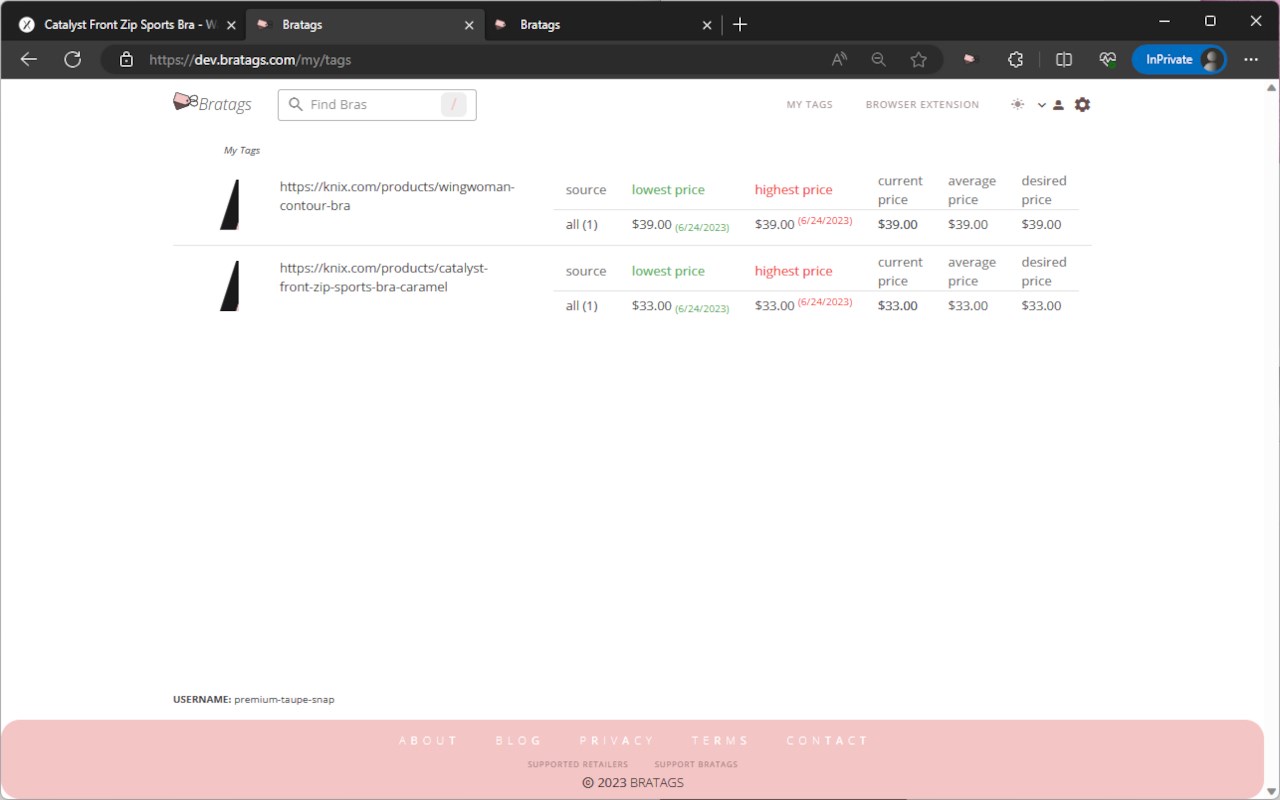Click the wingwoman-contour-bra product thumbnail
Image resolution: width=1280 pixels, height=800 pixels.
pyautogui.click(x=230, y=205)
